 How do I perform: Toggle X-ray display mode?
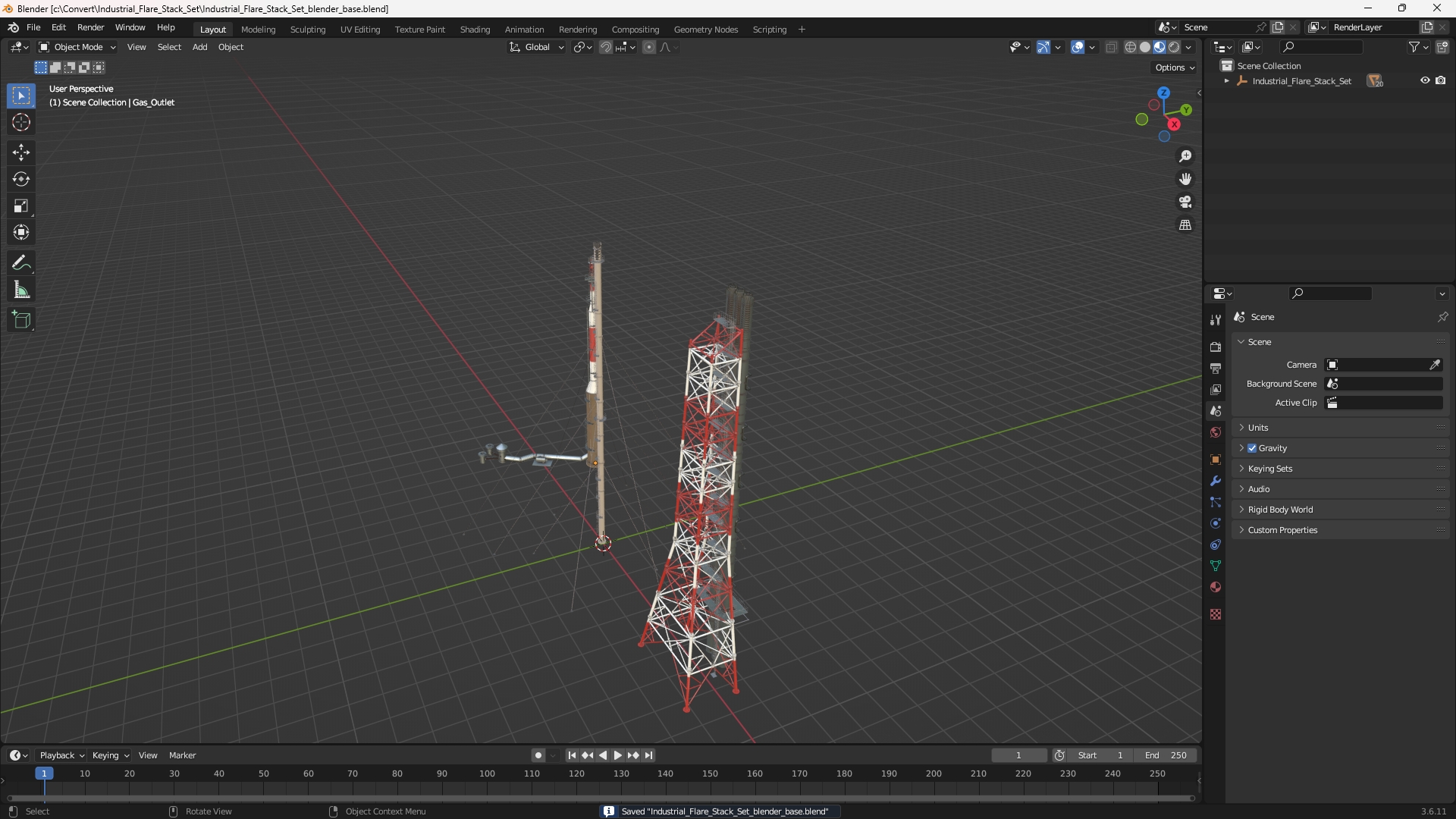[x=1111, y=47]
